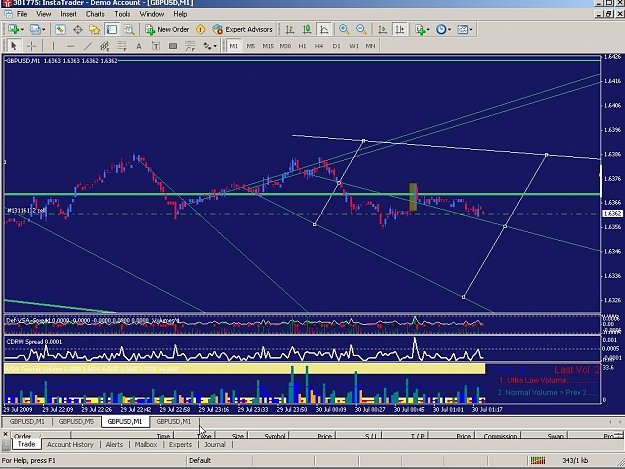Switch chart to candlesticks
The image size is (625, 469).
[x=307, y=29]
